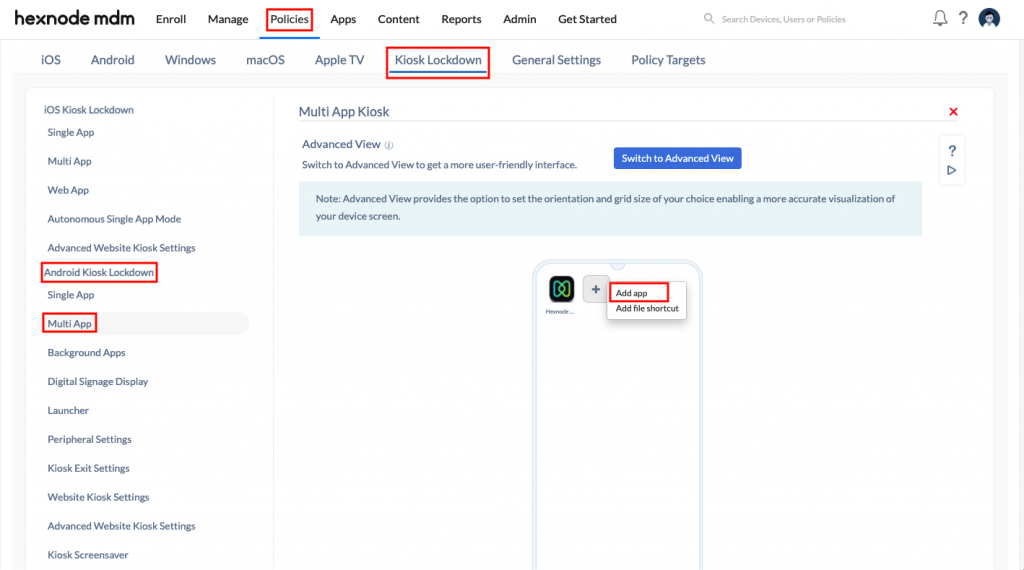The height and width of the screenshot is (570, 1024).
Task: Open the user profile avatar
Action: pyautogui.click(x=989, y=18)
